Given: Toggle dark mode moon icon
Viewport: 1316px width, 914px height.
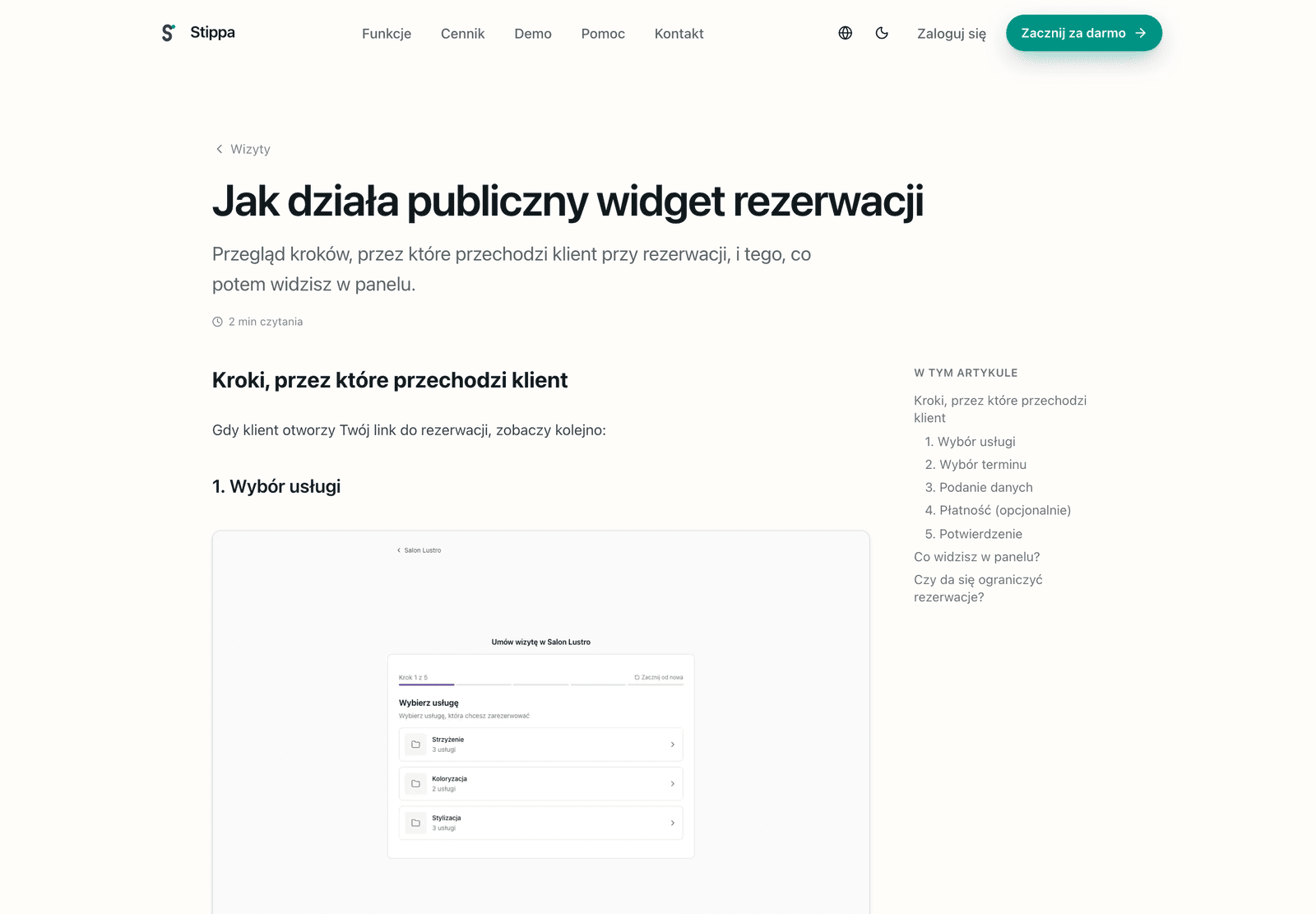Looking at the screenshot, I should click(x=882, y=33).
